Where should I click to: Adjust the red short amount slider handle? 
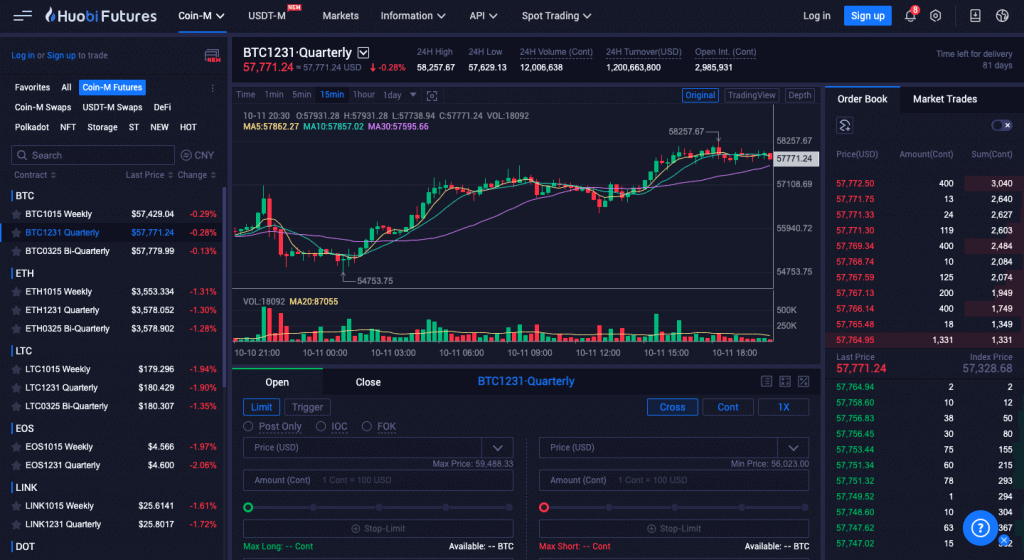pyautogui.click(x=544, y=507)
